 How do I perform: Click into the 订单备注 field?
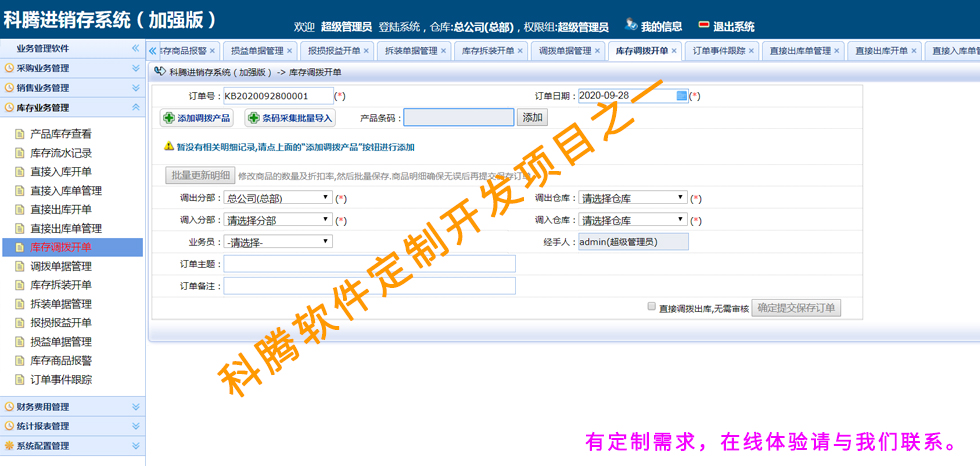[369, 286]
